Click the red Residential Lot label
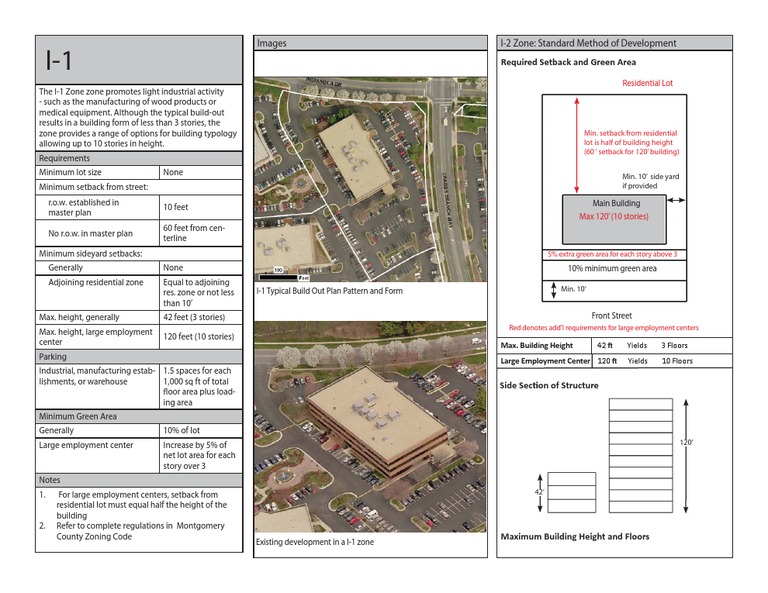 point(647,83)
